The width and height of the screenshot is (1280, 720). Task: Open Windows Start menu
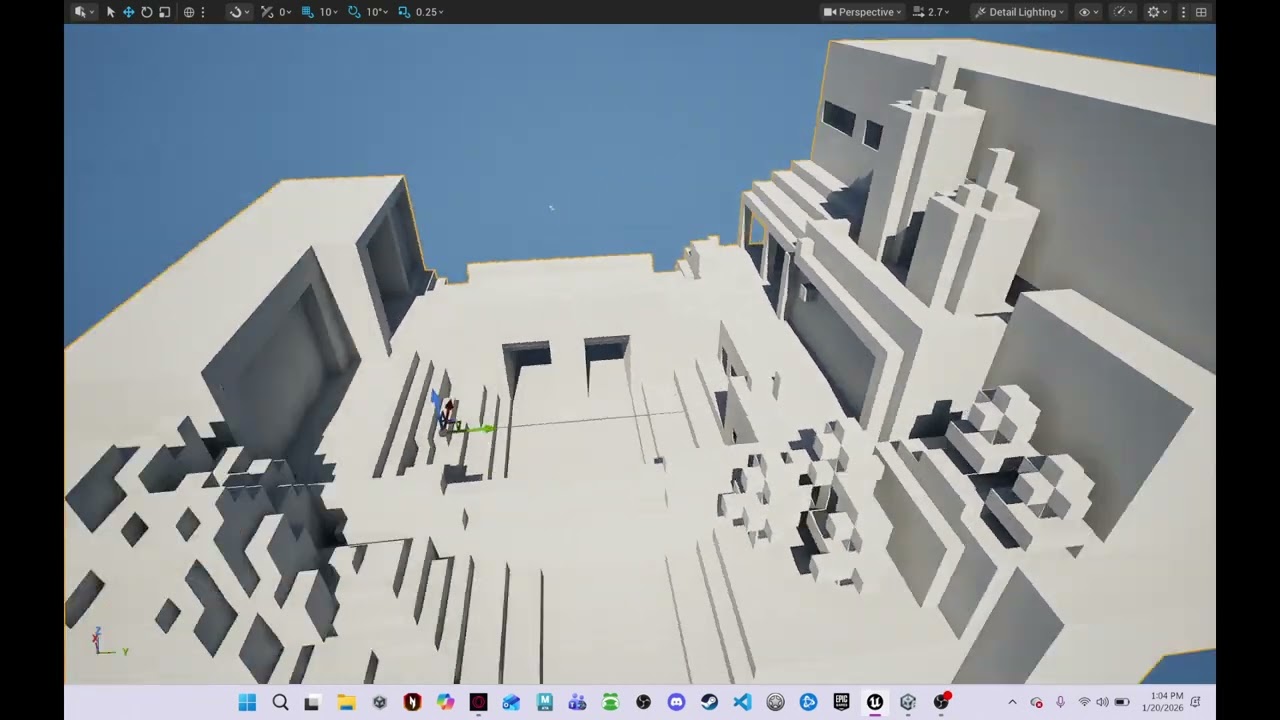tap(247, 703)
